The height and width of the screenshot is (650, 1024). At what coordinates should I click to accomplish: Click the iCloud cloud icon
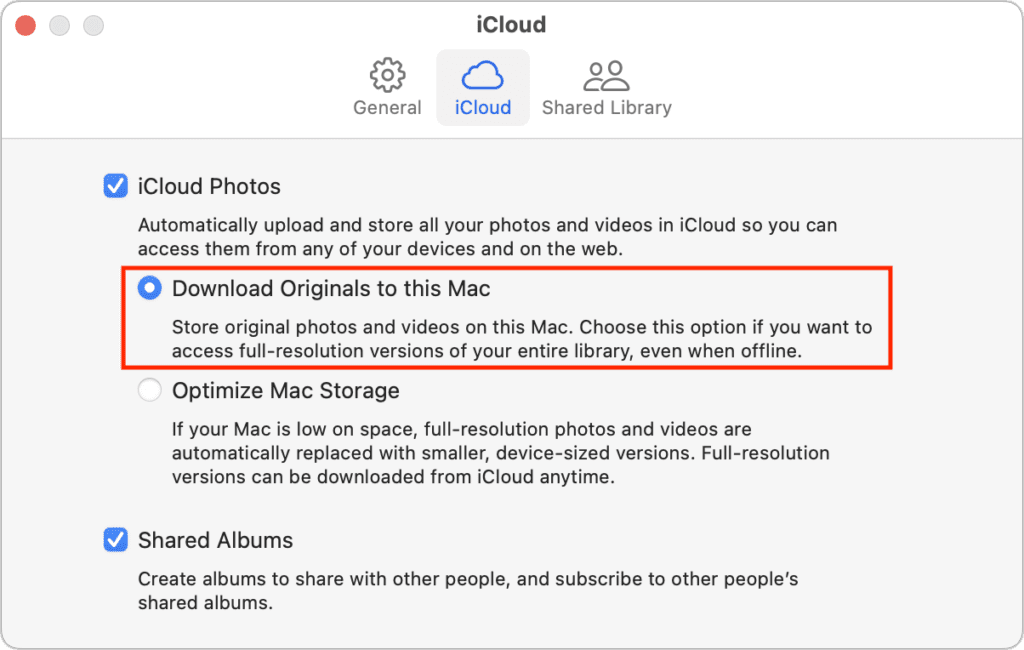483,75
